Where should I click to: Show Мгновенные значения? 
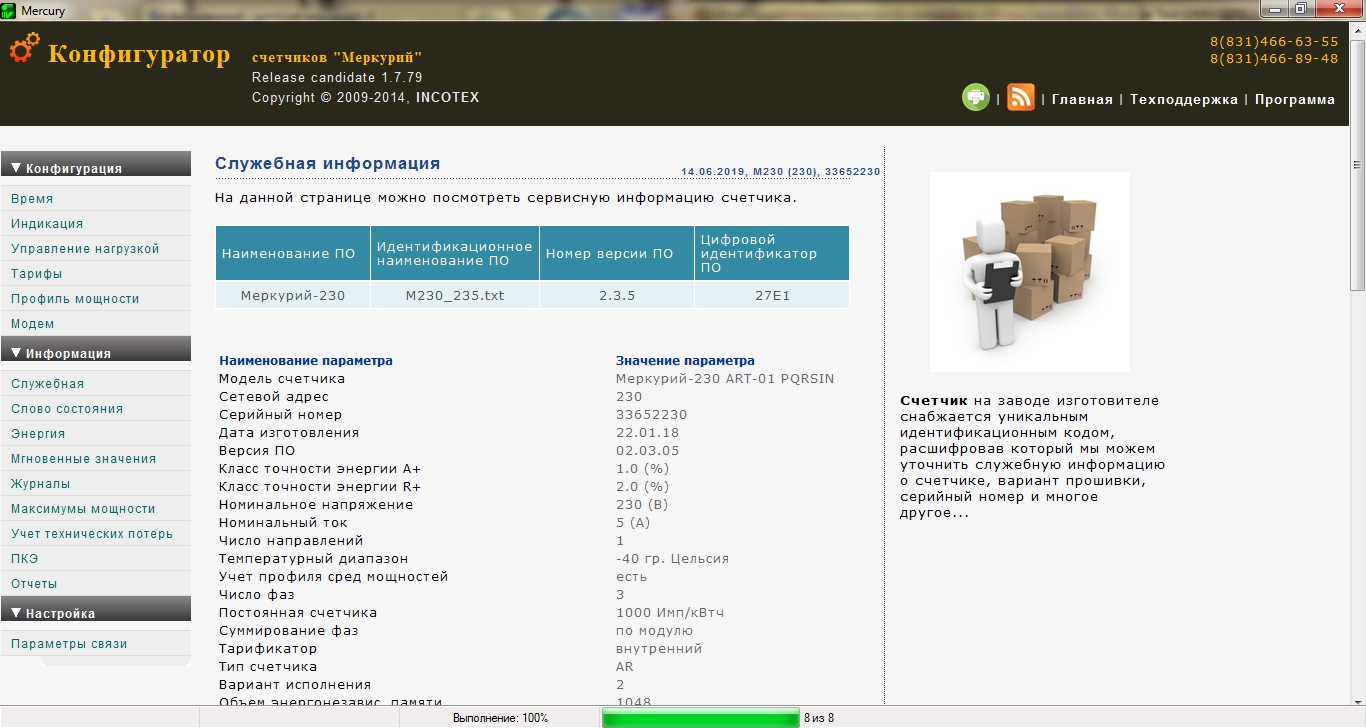click(83, 459)
